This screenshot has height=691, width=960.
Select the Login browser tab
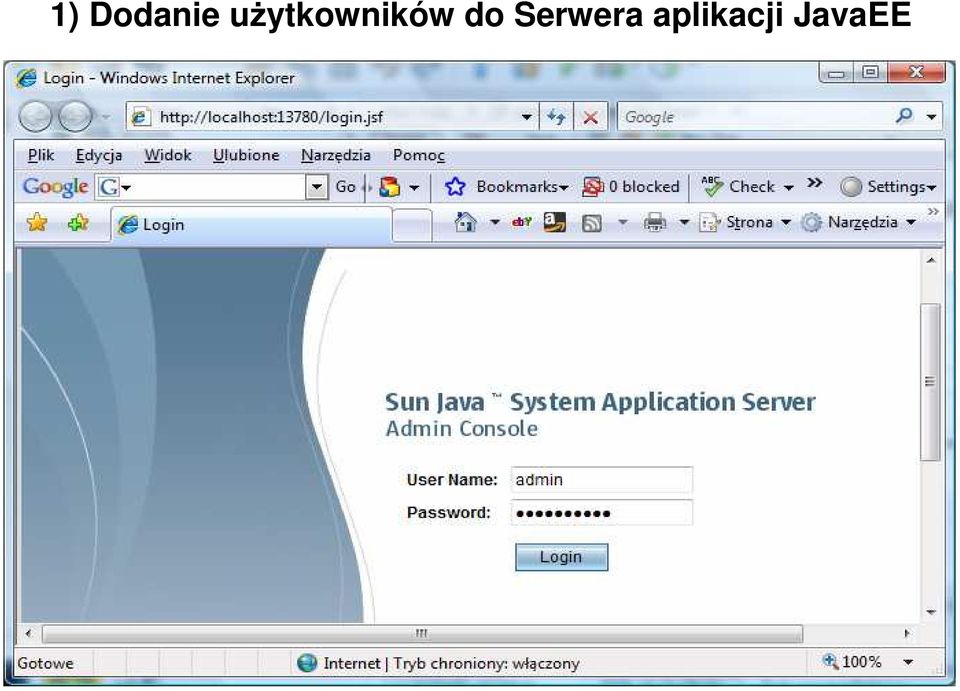click(x=251, y=225)
